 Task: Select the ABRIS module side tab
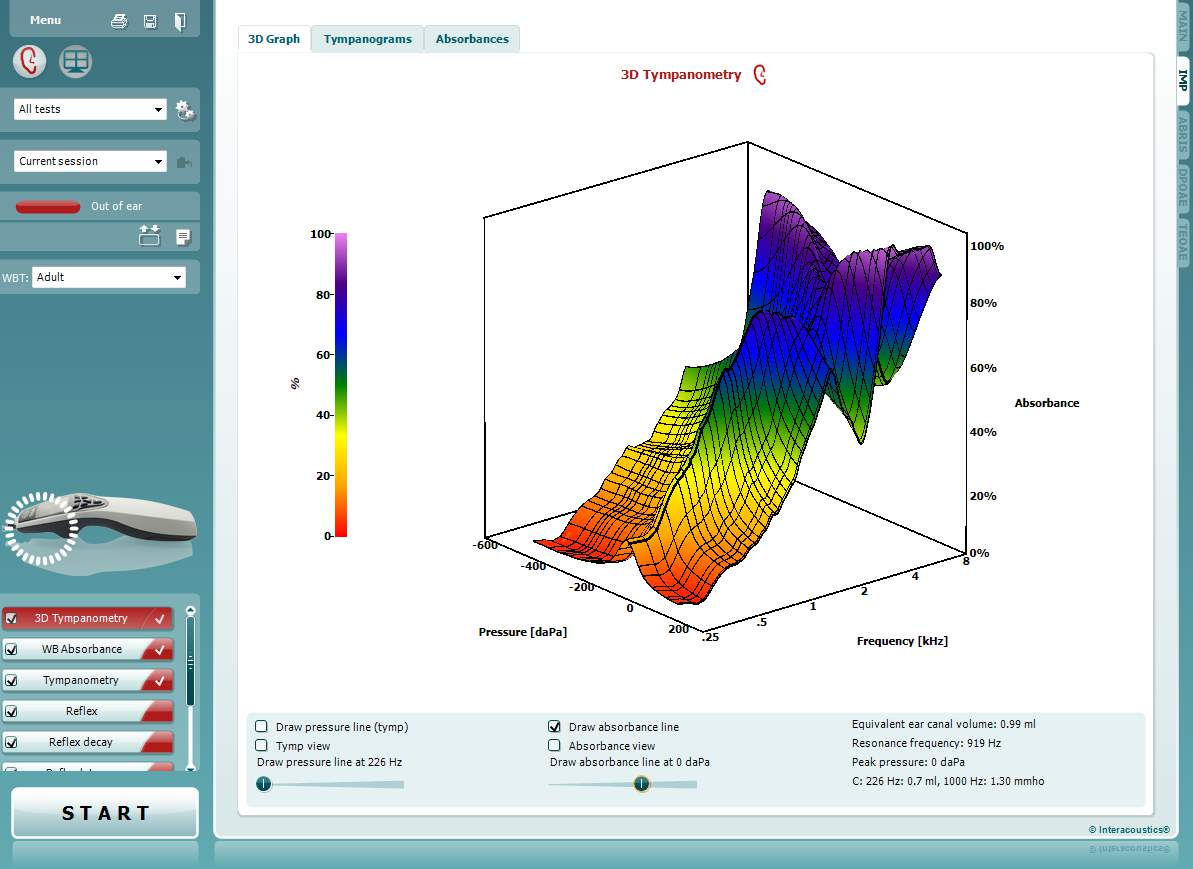[x=1183, y=134]
